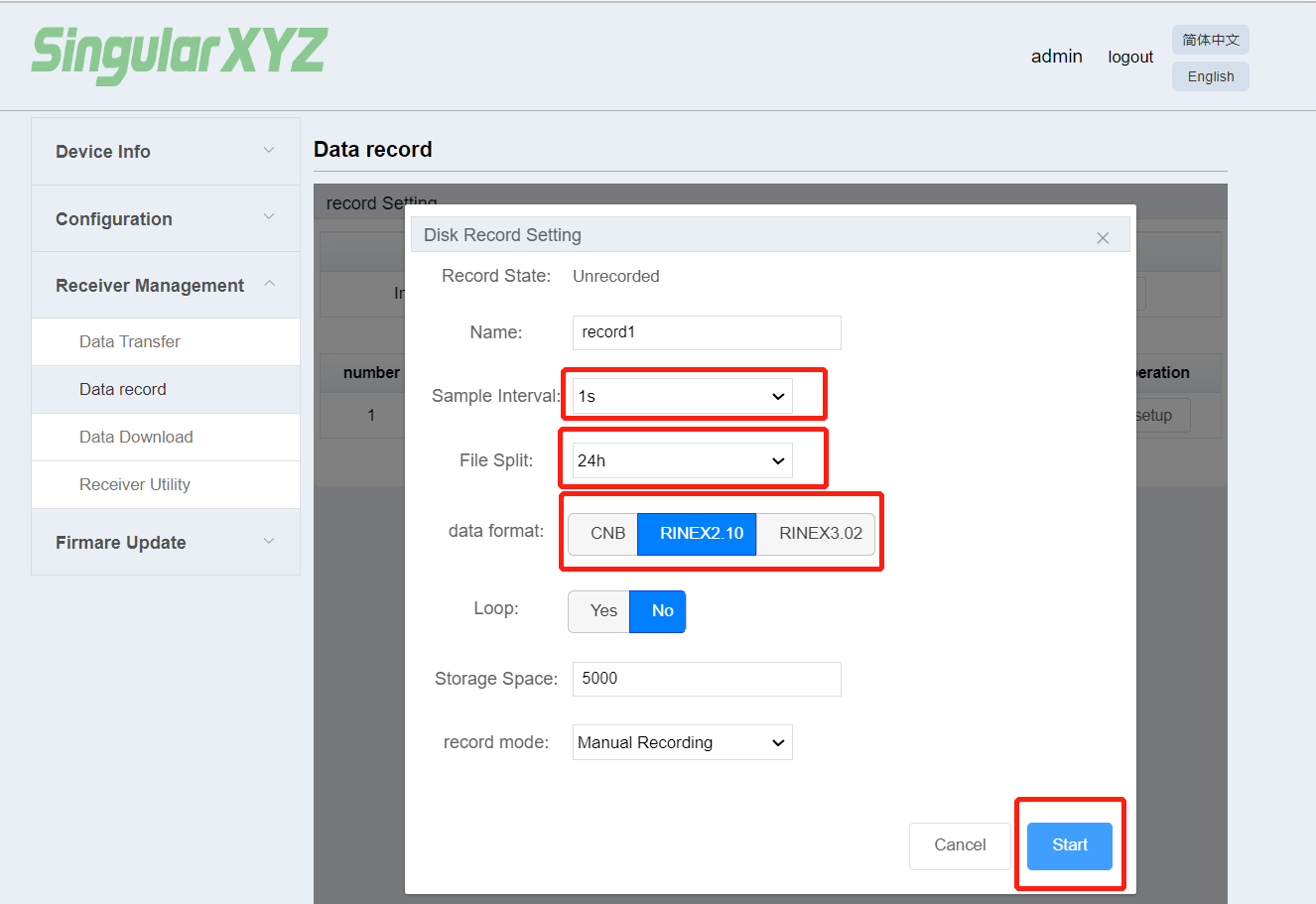Image resolution: width=1316 pixels, height=904 pixels.
Task: Set Loop option to Yes
Action: [x=602, y=611]
